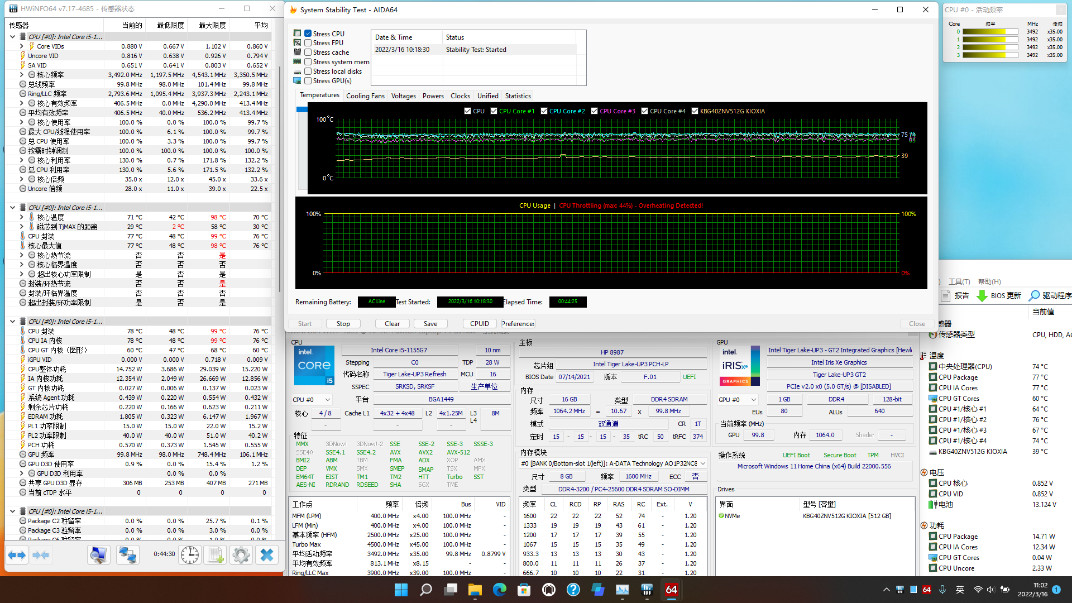Open the GPU #0 selector dropdown
This screenshot has width=1072, height=603.
(x=738, y=399)
